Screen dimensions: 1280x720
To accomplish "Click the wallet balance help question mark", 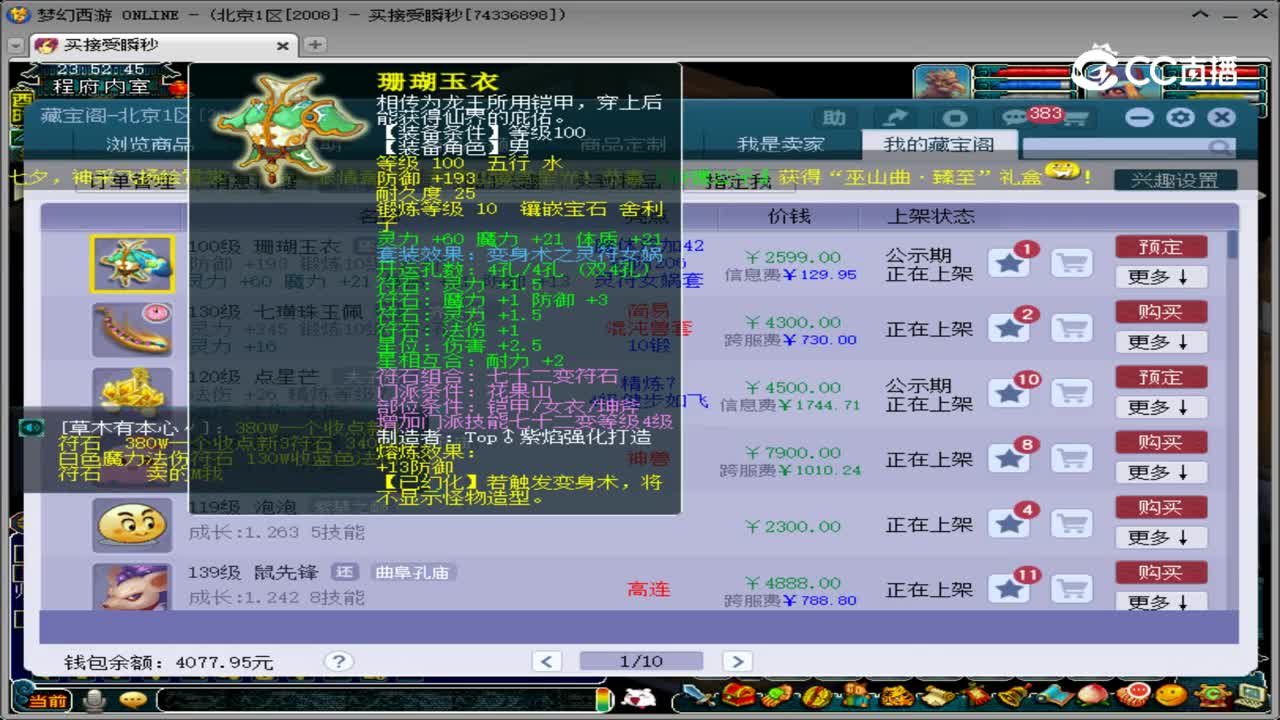I will coord(339,661).
